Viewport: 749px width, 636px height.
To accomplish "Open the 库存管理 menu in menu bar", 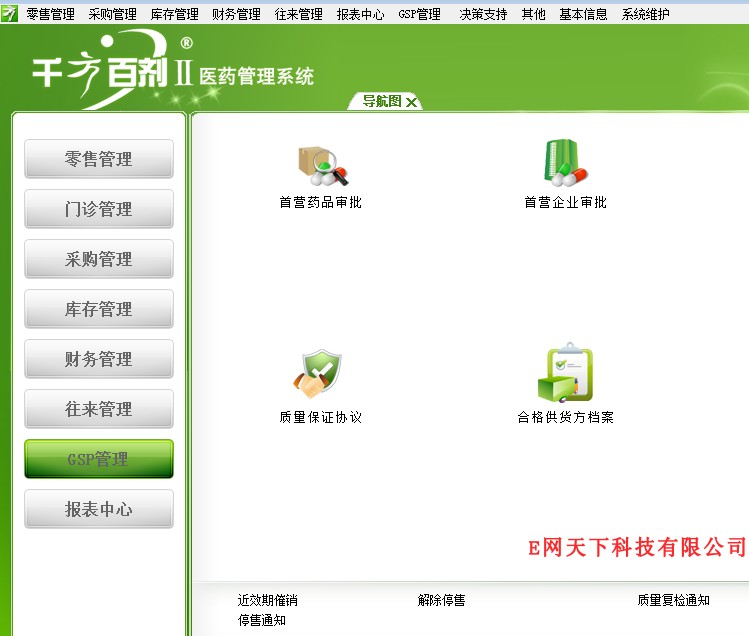I will [x=174, y=14].
